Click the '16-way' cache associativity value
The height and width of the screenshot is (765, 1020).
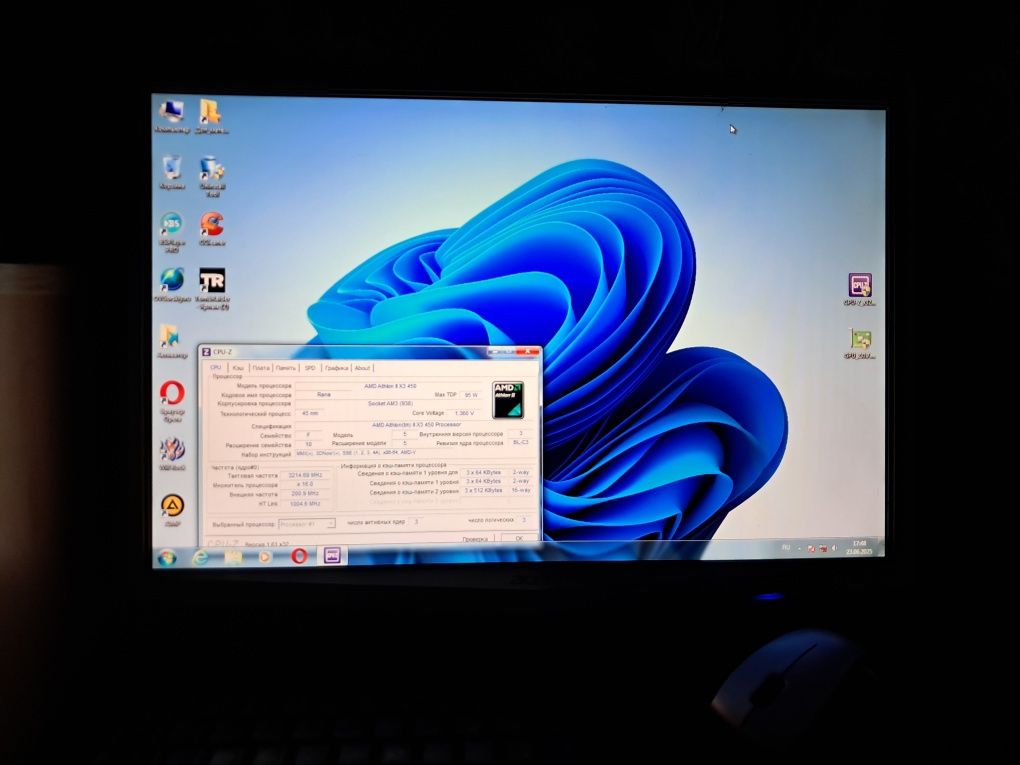click(x=520, y=490)
